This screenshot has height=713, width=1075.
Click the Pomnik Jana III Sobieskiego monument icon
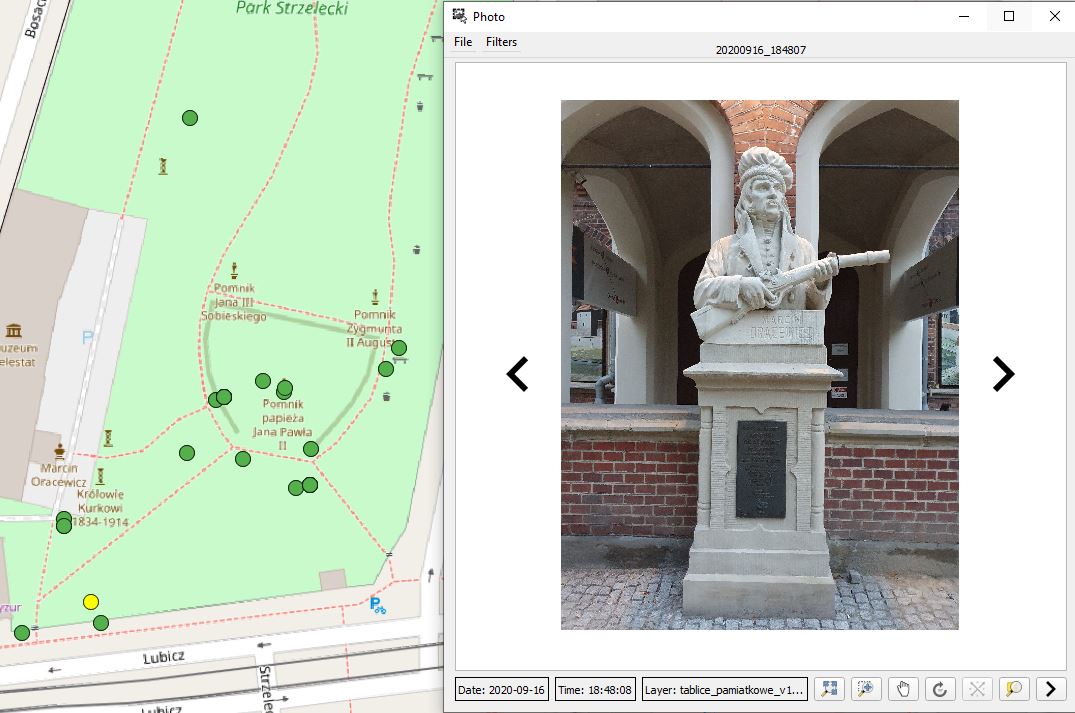click(x=235, y=269)
